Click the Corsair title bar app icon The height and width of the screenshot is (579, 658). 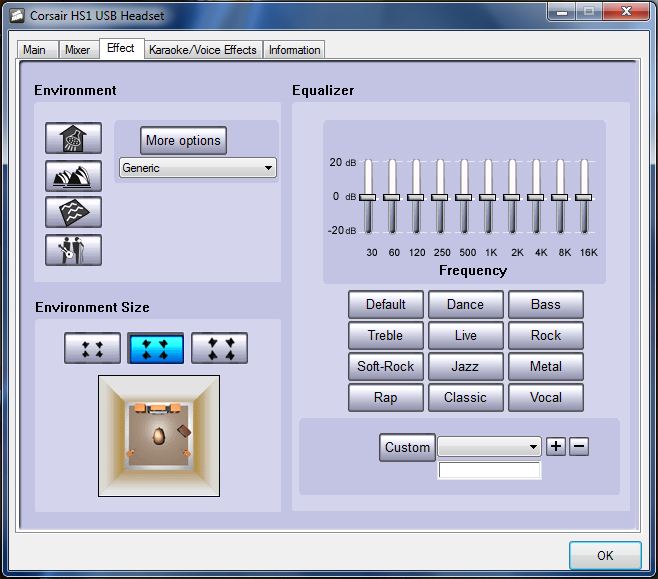(x=17, y=16)
